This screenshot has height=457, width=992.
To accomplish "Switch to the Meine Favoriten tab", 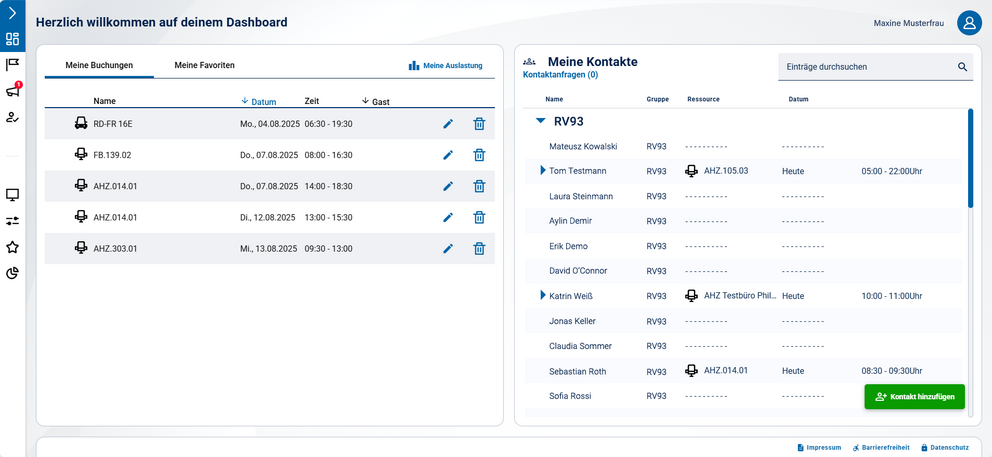I will pos(204,66).
